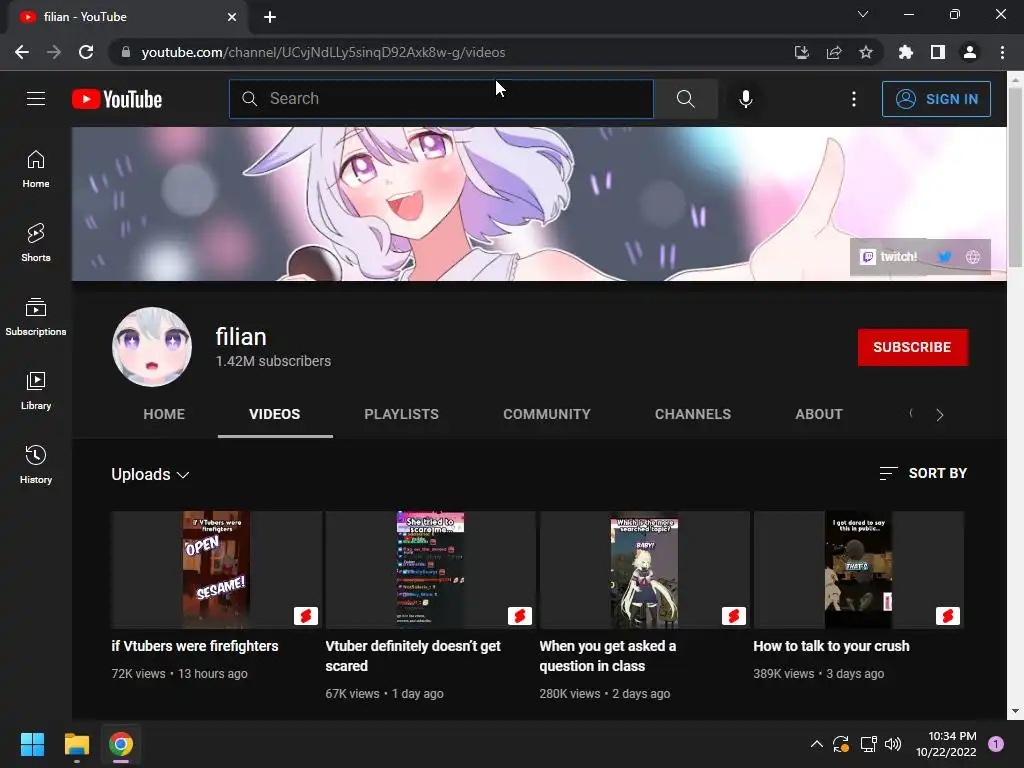Screen dimensions: 1024x768
Task: Open YouTube settings three-dot menu
Action: click(854, 99)
